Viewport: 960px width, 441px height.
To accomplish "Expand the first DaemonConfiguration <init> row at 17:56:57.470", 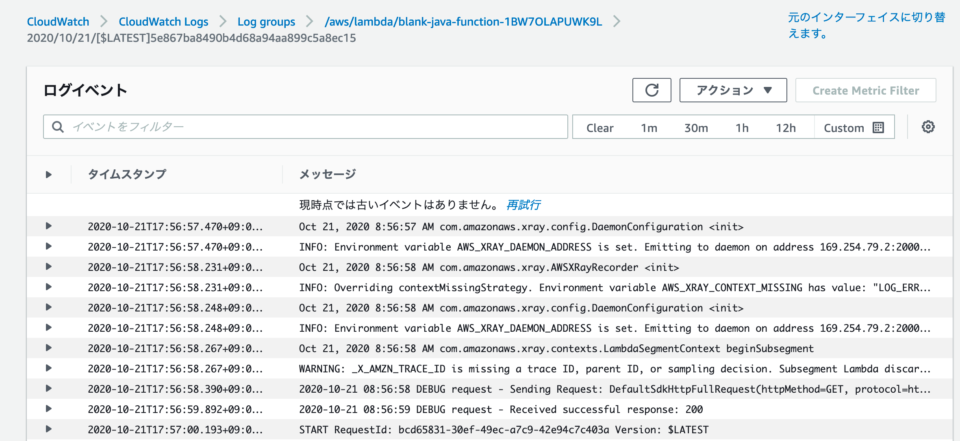I will [48, 227].
